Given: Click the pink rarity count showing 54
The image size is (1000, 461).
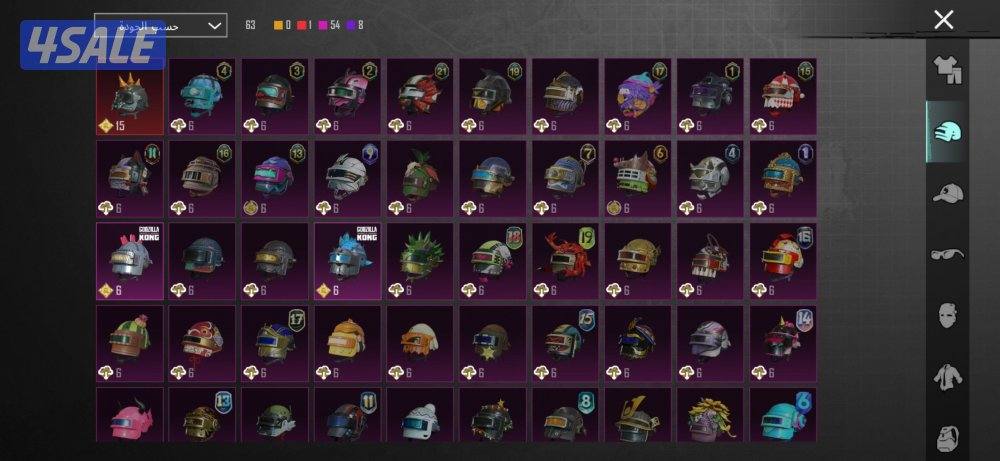Looking at the screenshot, I should pos(329,26).
